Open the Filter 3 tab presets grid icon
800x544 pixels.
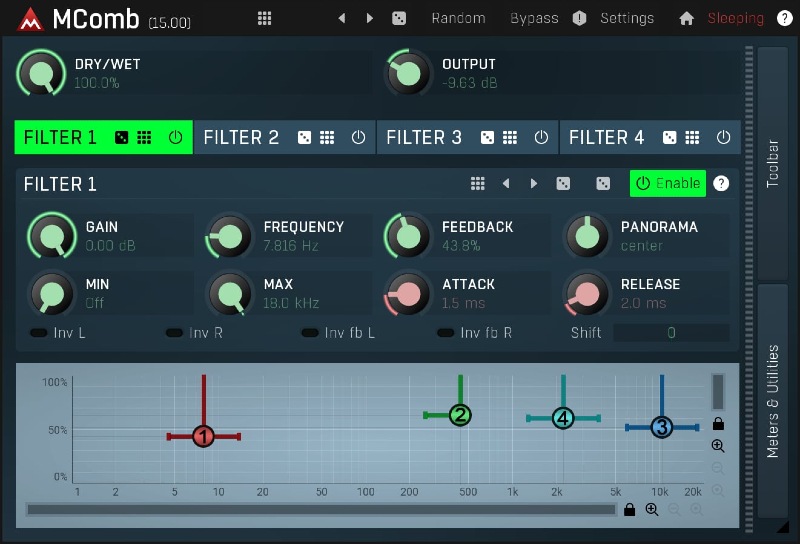pos(510,138)
